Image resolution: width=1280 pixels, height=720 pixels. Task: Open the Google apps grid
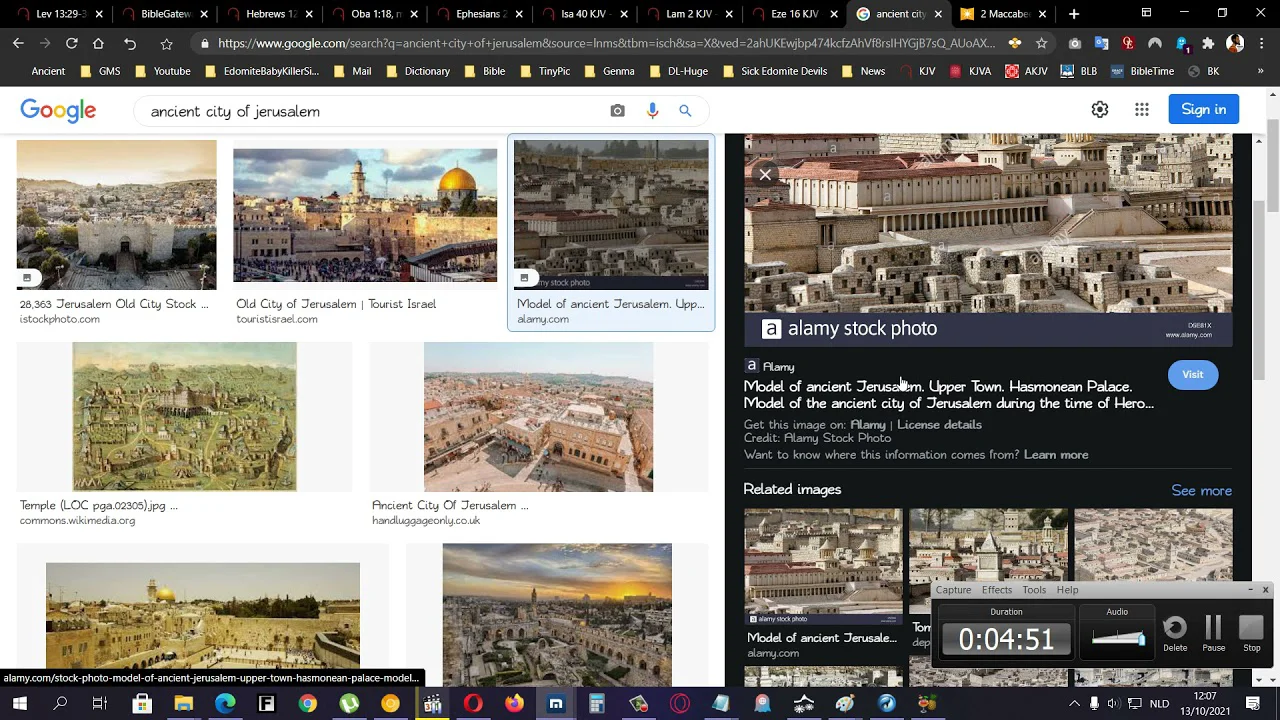point(1141,110)
